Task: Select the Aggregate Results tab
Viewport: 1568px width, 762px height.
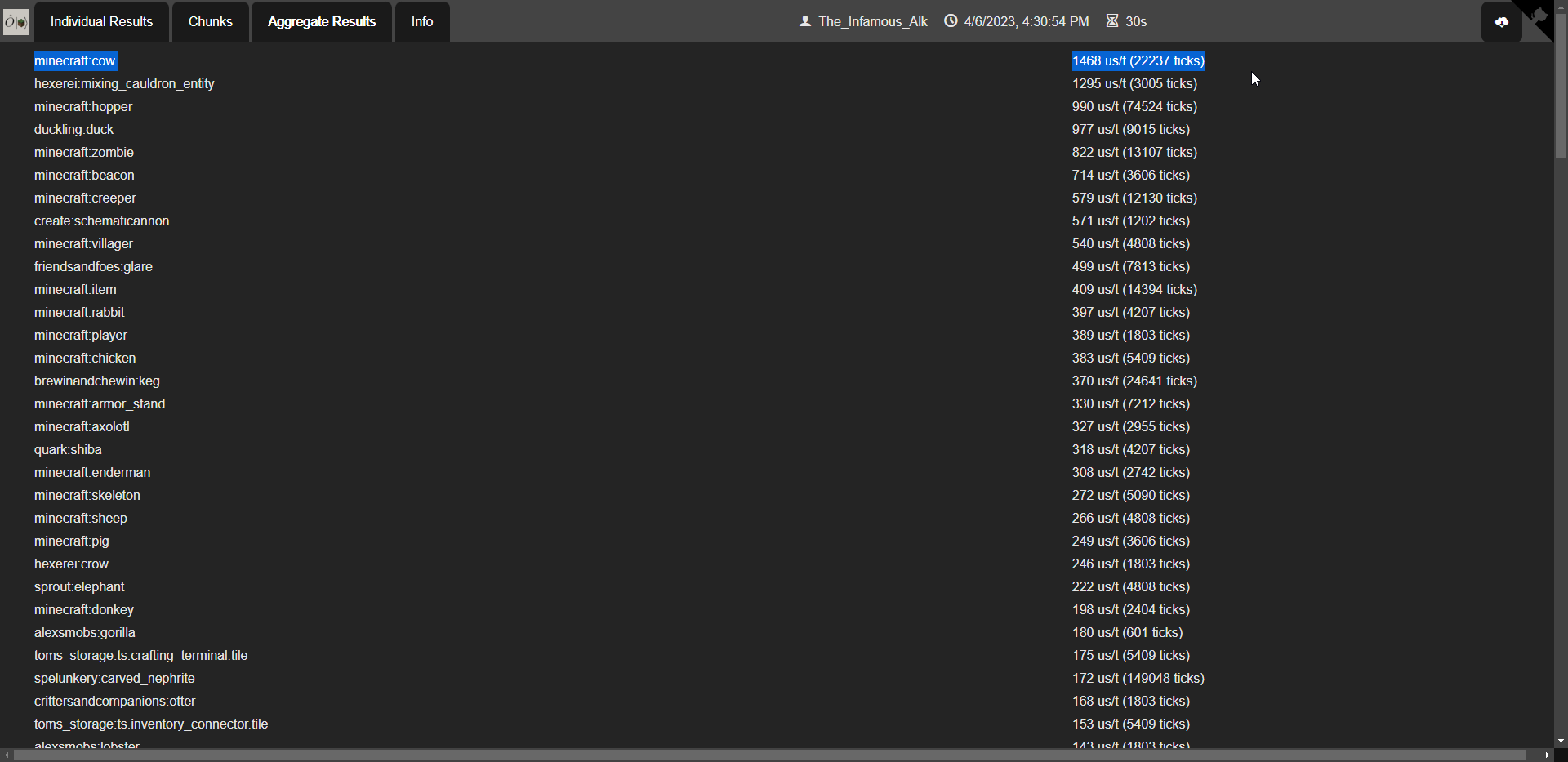Action: tap(322, 22)
